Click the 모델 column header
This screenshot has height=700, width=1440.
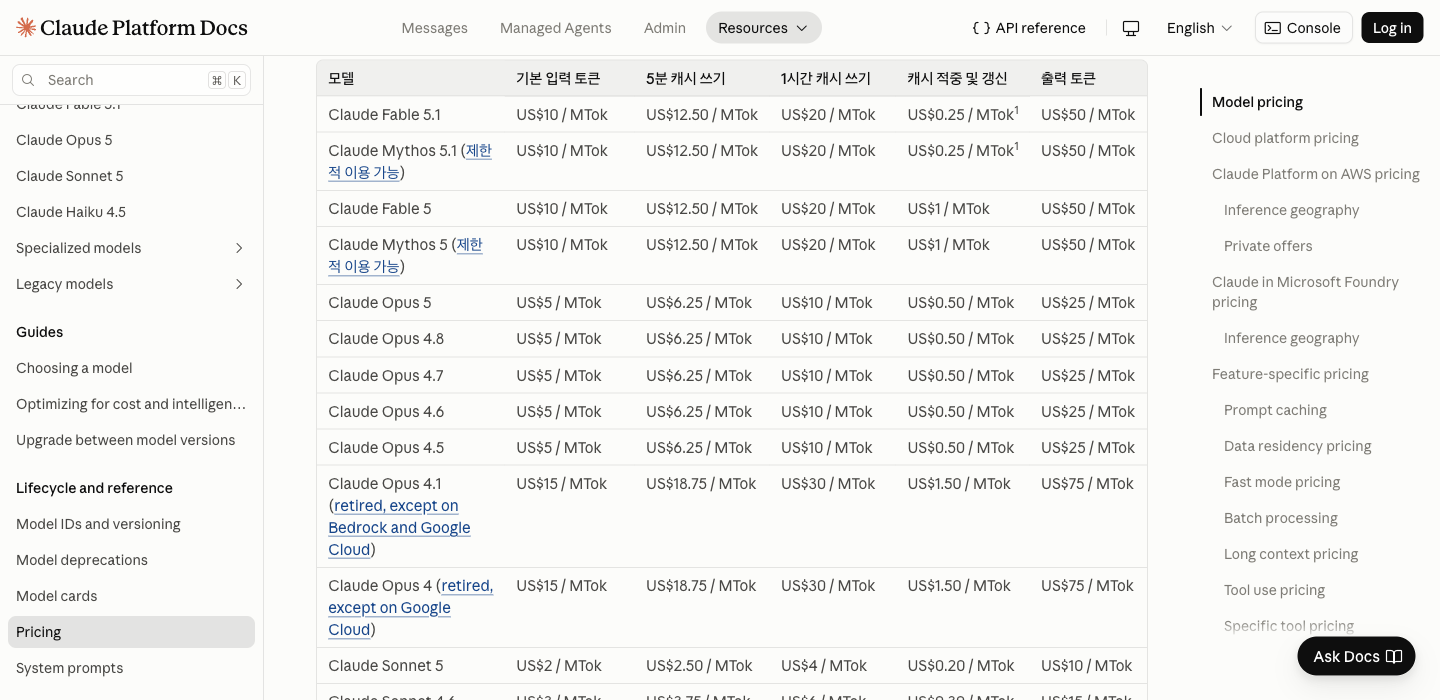[x=341, y=78]
